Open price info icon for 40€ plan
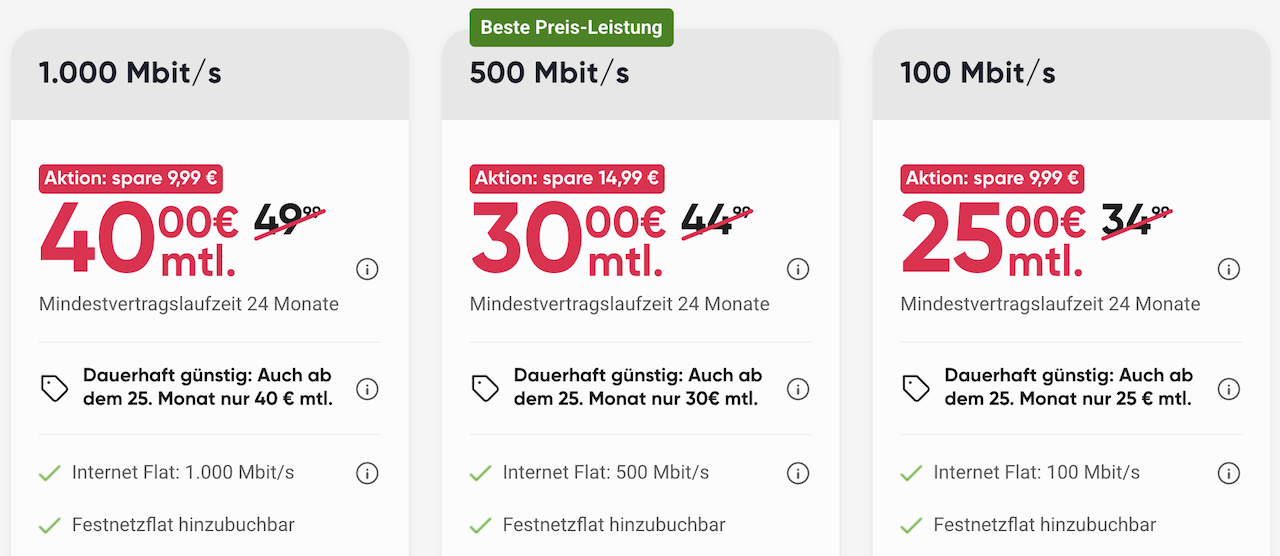1280x556 pixels. pos(367,269)
